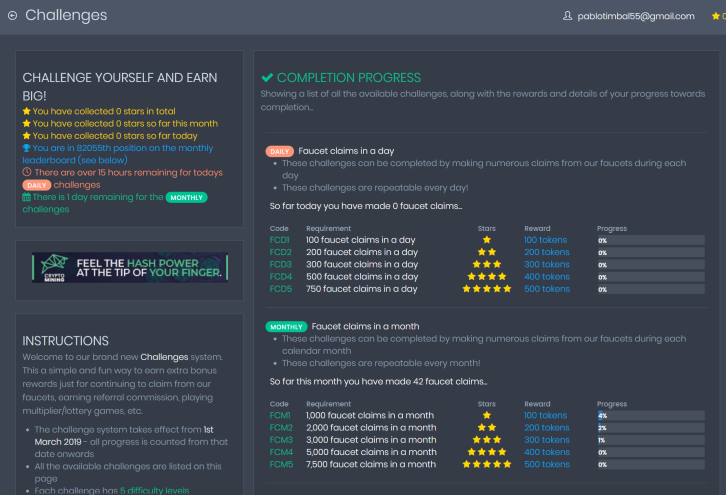Click 100 tokens reward for FCM1

tap(545, 415)
